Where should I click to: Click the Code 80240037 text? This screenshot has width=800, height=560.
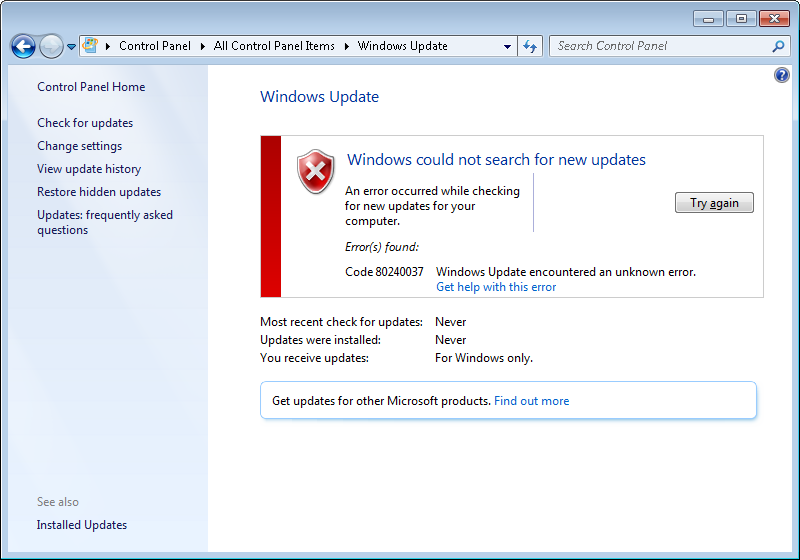pos(384,272)
